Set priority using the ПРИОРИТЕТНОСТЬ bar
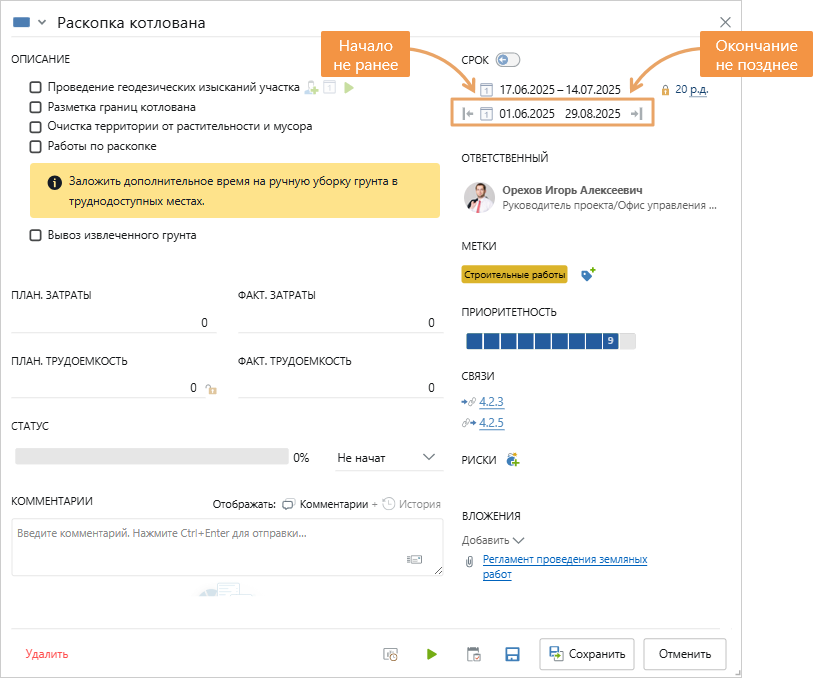This screenshot has width=818, height=678. point(550,342)
